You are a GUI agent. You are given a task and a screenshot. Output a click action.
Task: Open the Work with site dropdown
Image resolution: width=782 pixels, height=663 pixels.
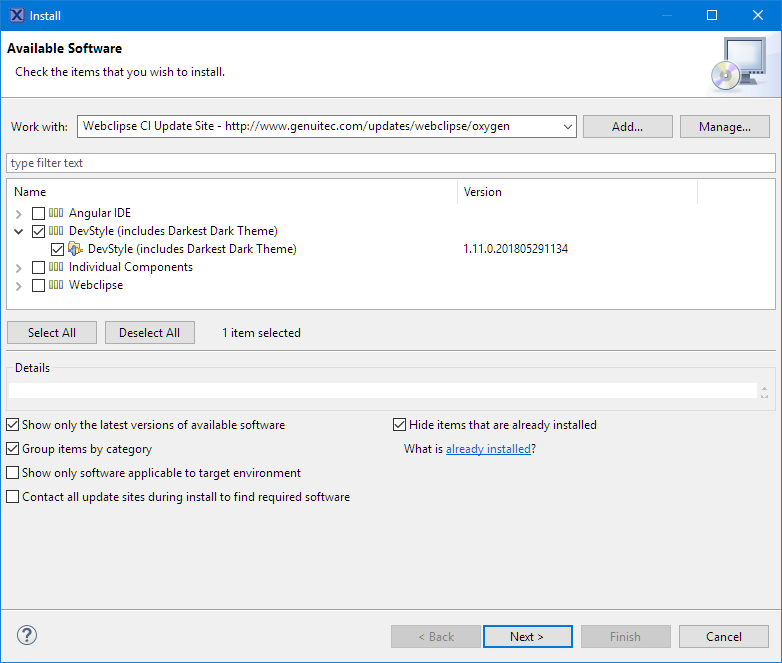(x=568, y=127)
